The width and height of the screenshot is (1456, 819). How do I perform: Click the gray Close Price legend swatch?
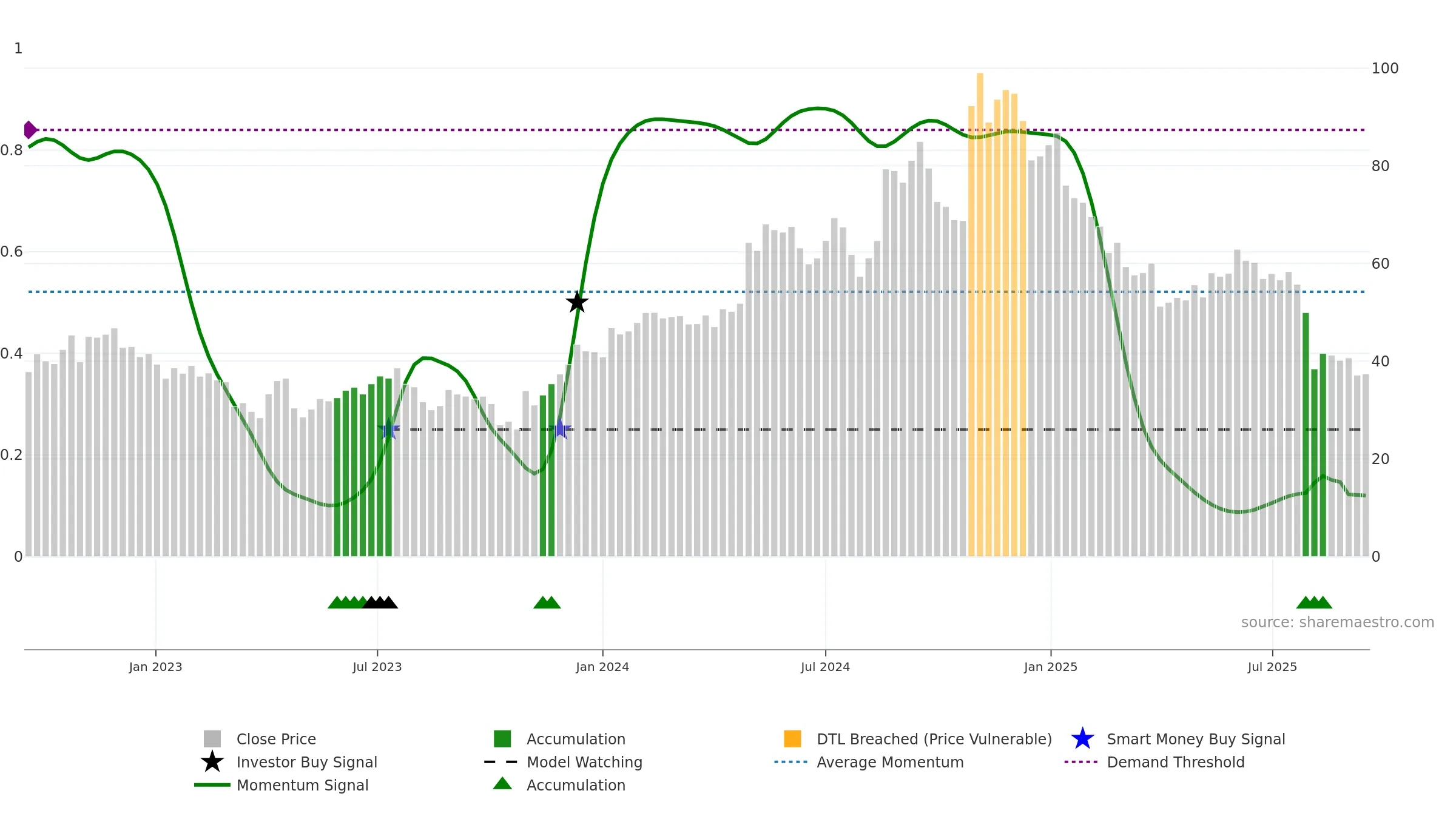212,739
